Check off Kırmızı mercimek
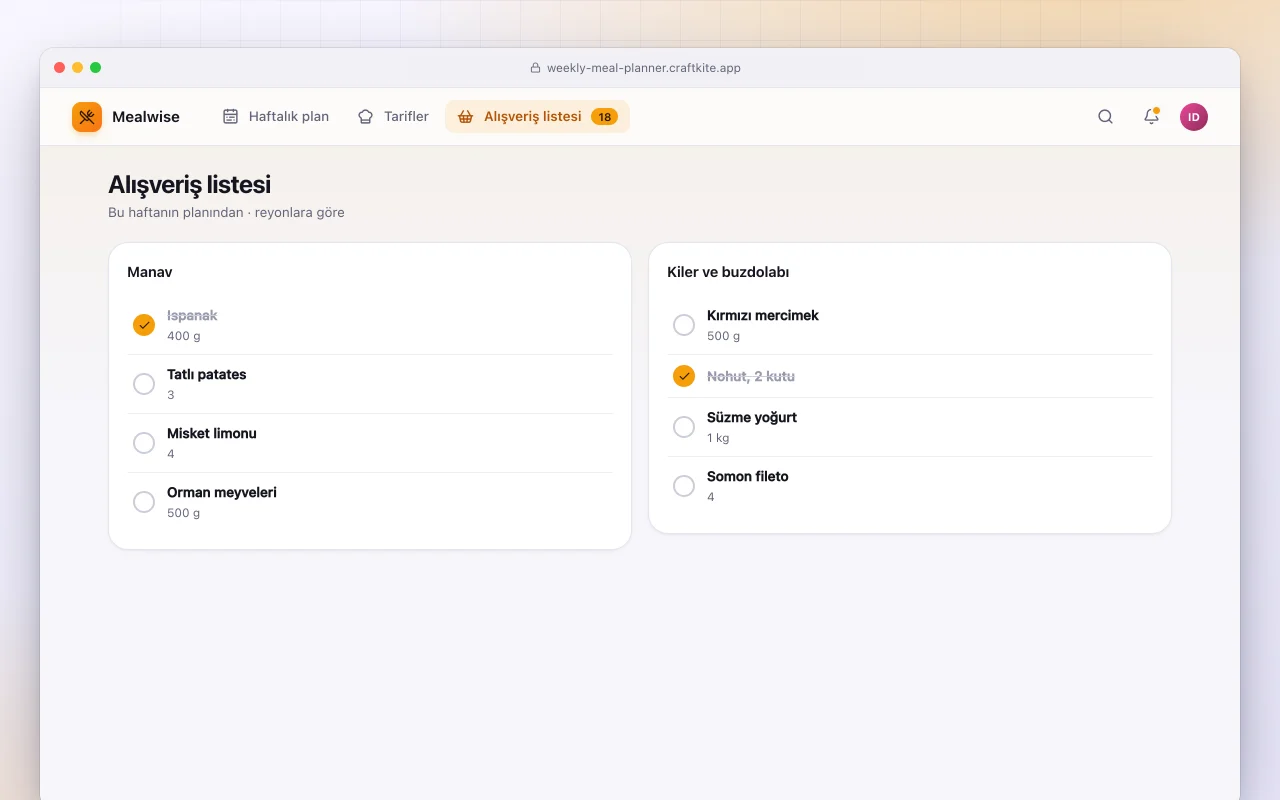1280x800 pixels. click(684, 325)
